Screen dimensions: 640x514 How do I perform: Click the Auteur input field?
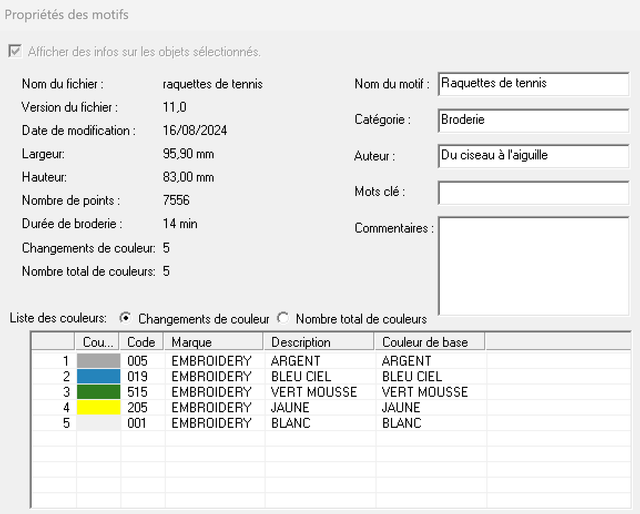click(x=533, y=156)
